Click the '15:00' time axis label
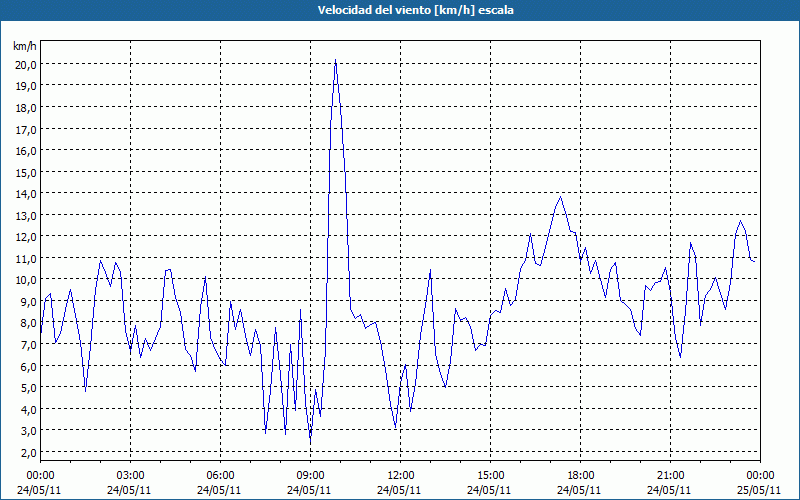The image size is (800, 500). coord(490,476)
